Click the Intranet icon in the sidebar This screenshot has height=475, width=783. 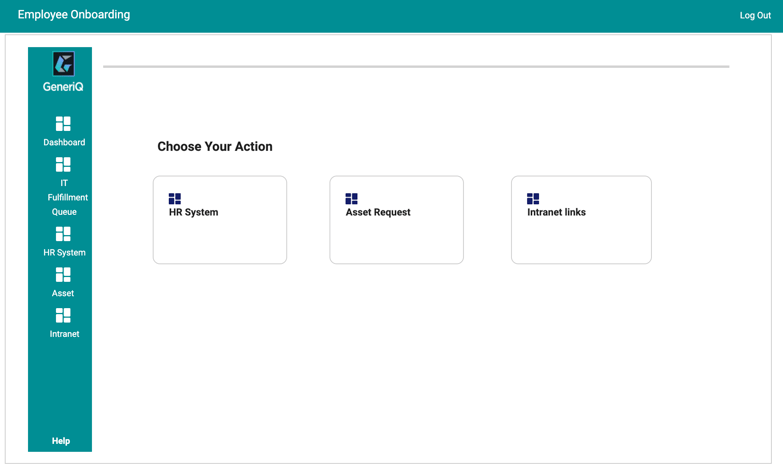pos(63,315)
